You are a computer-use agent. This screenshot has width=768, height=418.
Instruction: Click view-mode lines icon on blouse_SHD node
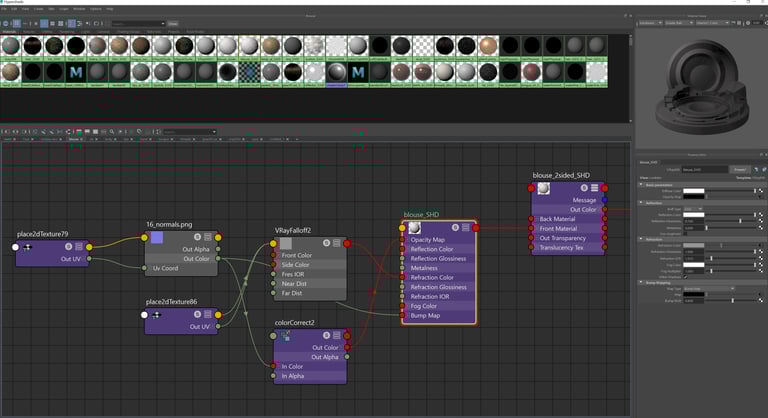465,227
